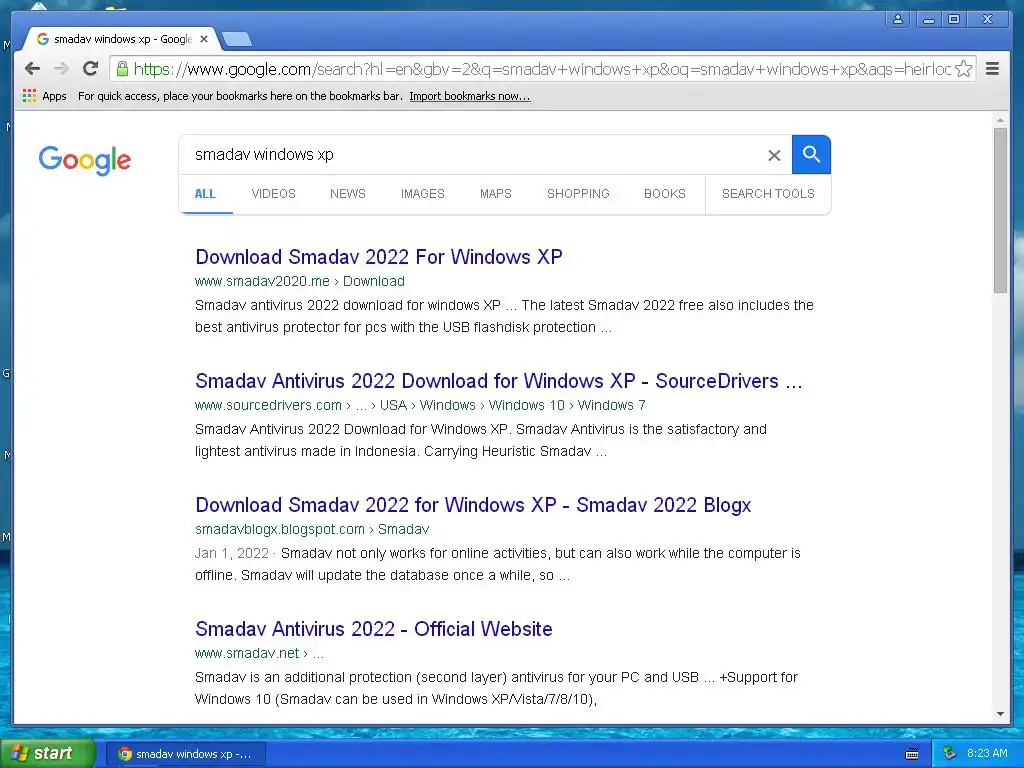Open 'Smadav Antivirus 2022 - Official Website'
Viewport: 1024px width, 768px height.
[374, 629]
